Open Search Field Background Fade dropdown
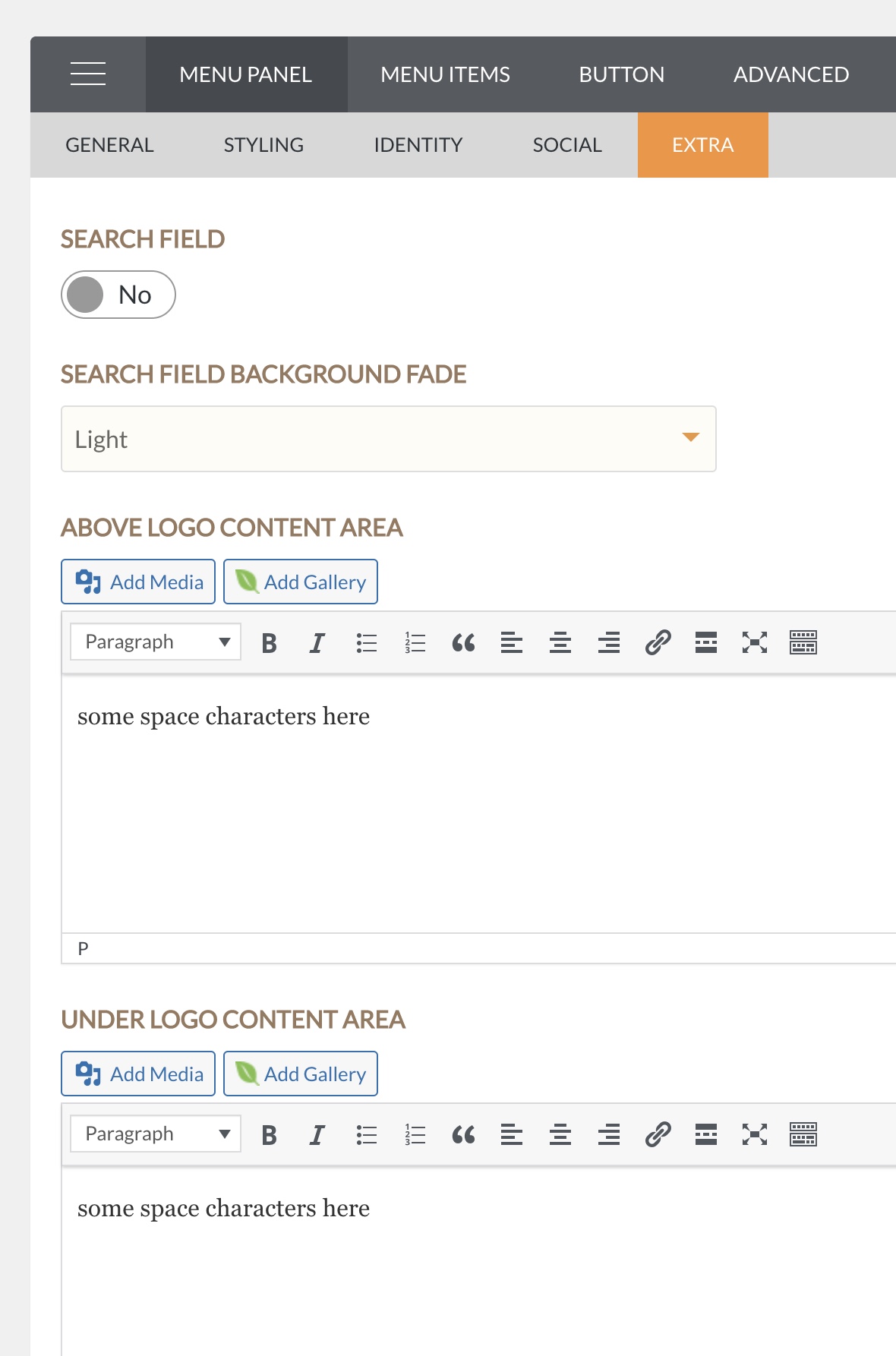This screenshot has height=1356, width=896. tap(389, 439)
